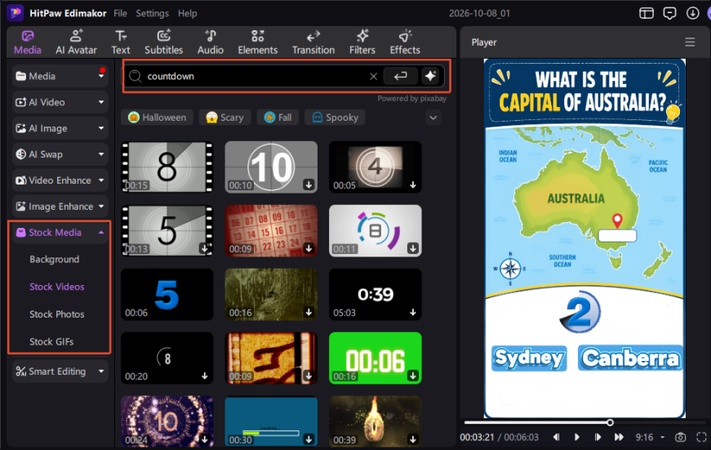The height and width of the screenshot is (450, 711).
Task: Select Stock Videos under Stock Media
Action: (57, 287)
